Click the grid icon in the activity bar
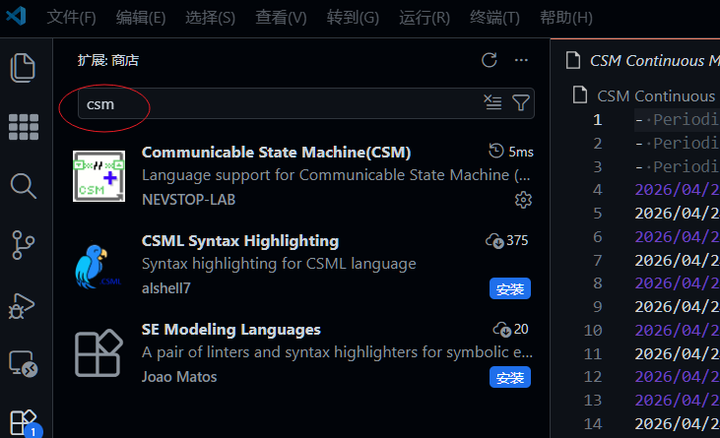The image size is (720, 438). coord(23,127)
